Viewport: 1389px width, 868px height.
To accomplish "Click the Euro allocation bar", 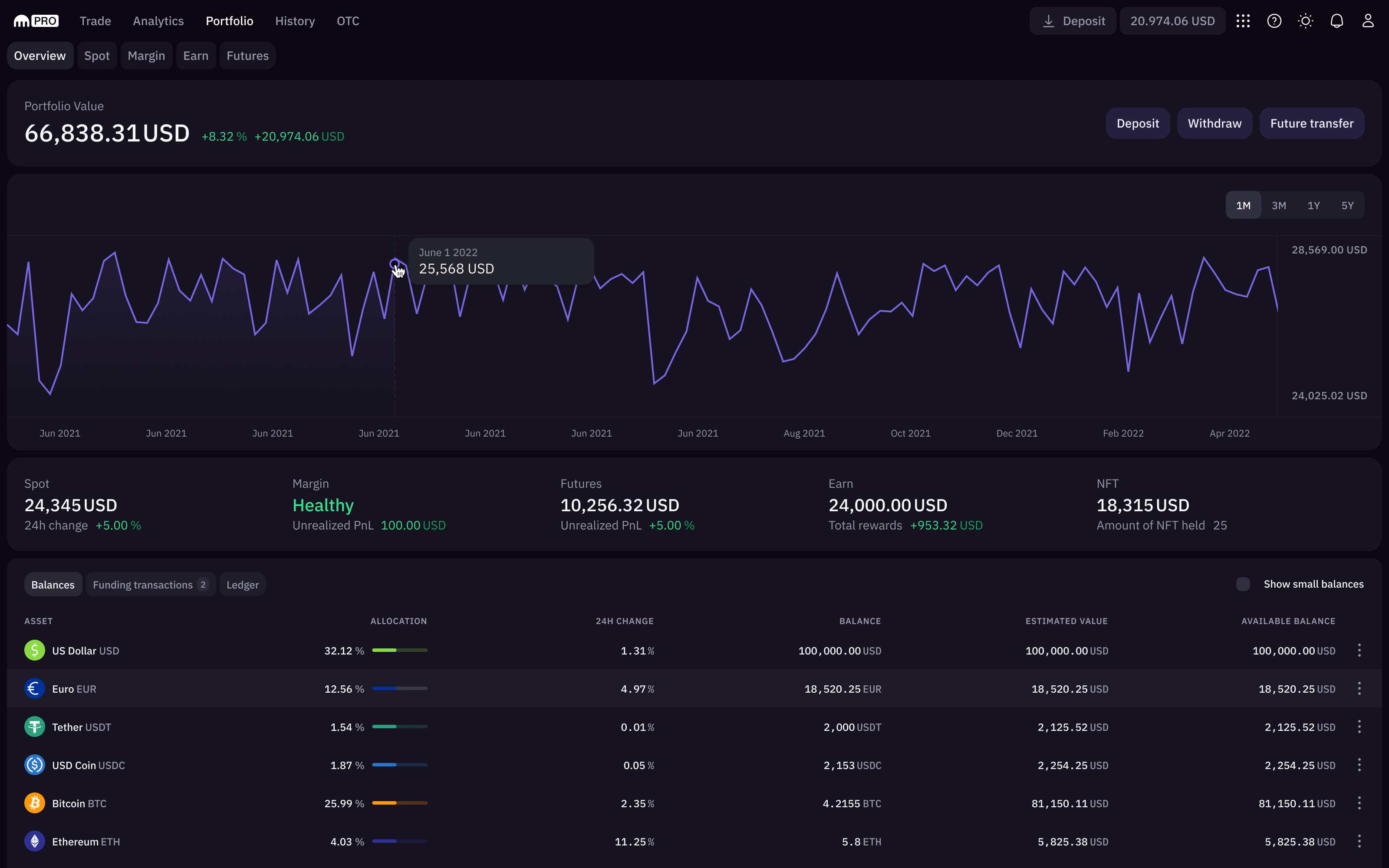I will pos(400,688).
